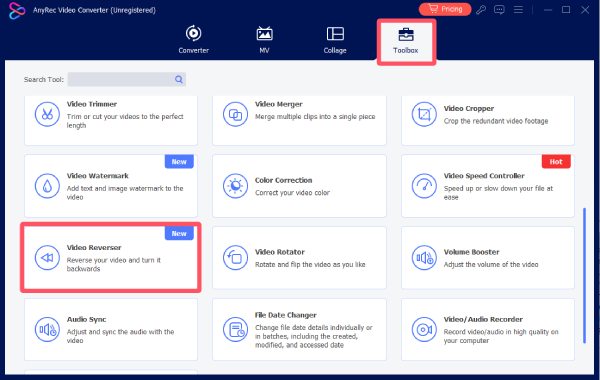The height and width of the screenshot is (380, 600).
Task: Open the Video Rotator icon
Action: click(235, 258)
